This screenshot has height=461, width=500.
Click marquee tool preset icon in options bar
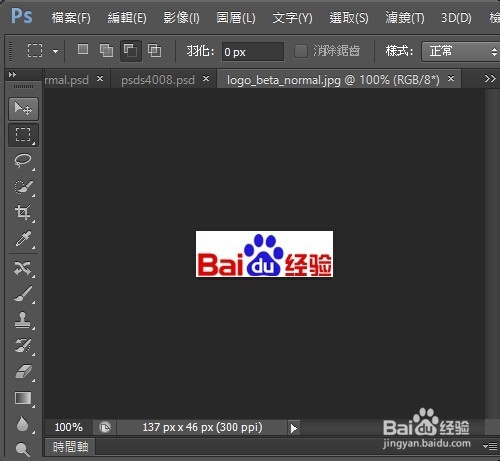coord(35,51)
